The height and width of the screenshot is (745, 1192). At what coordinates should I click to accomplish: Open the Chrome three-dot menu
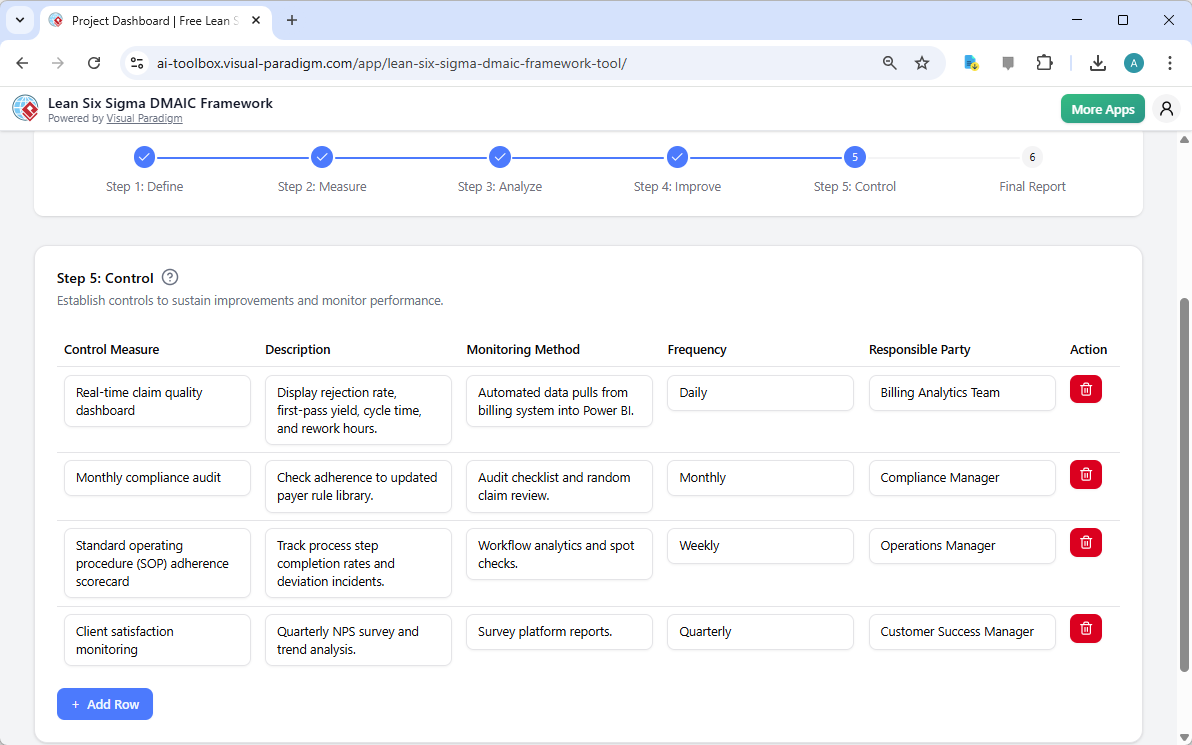[x=1170, y=62]
